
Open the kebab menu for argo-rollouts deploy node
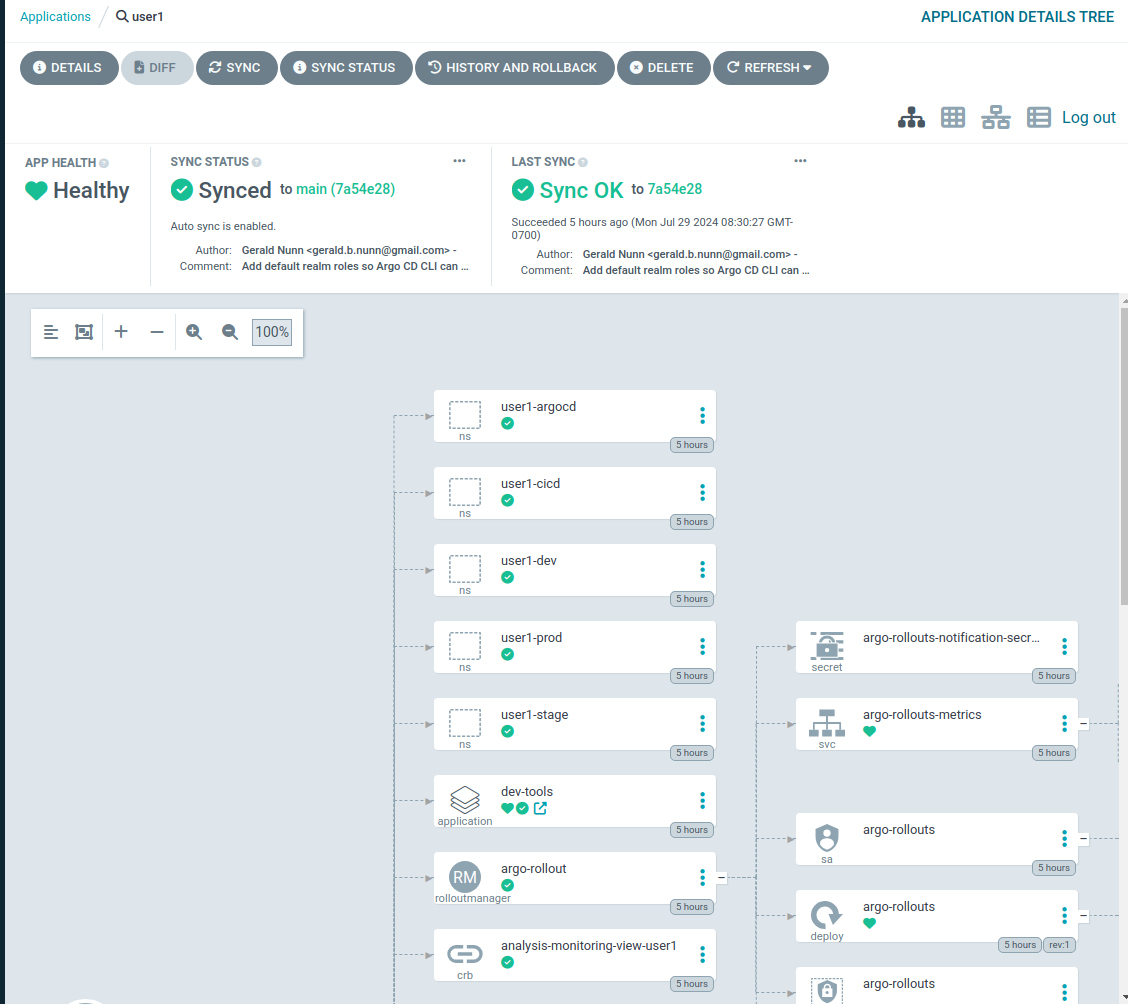click(x=1064, y=915)
